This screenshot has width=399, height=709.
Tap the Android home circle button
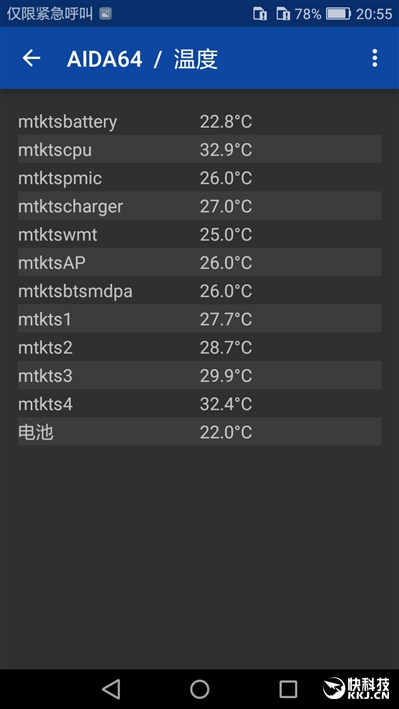click(x=200, y=689)
